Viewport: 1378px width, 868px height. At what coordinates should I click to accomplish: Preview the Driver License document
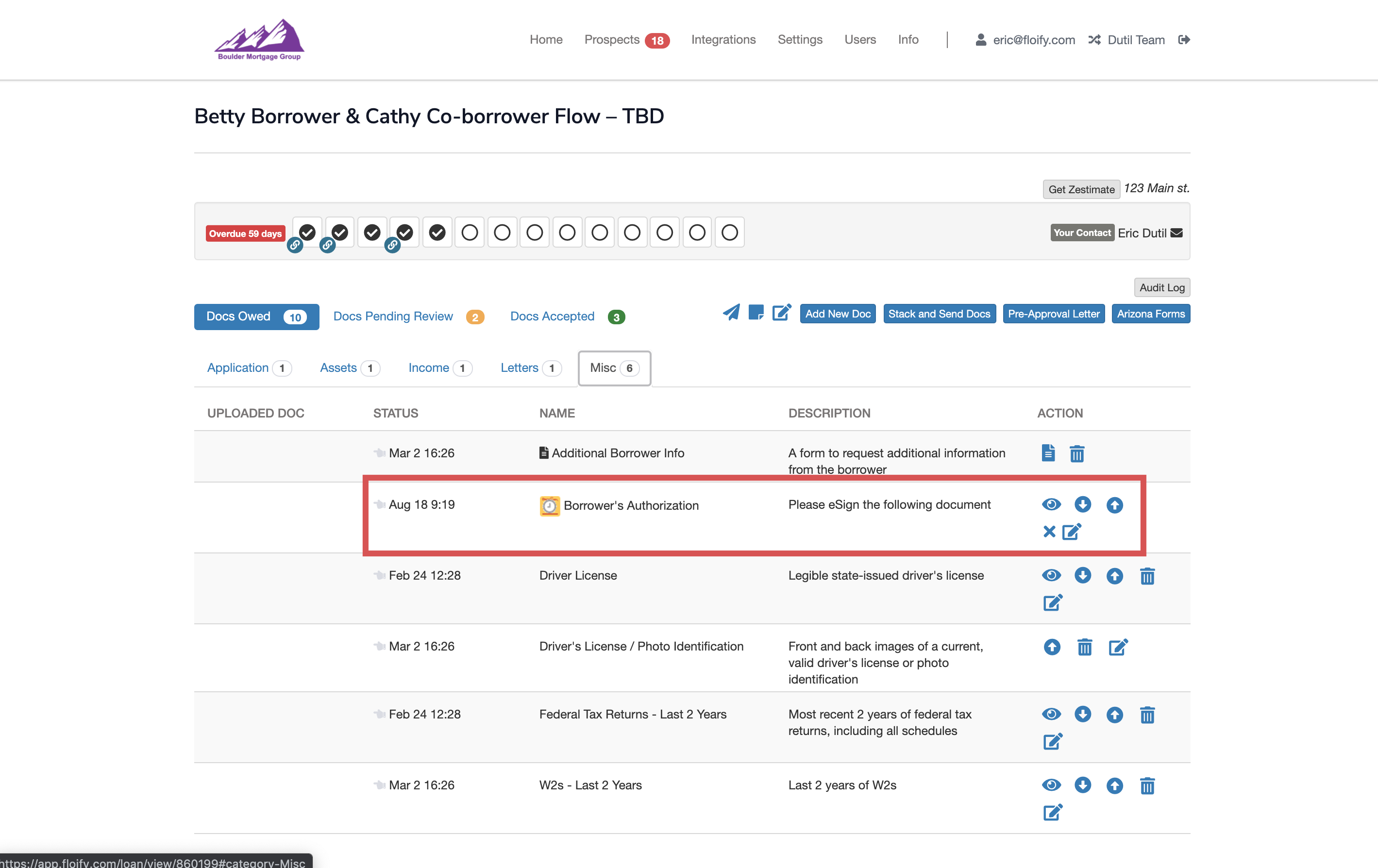point(1051,576)
